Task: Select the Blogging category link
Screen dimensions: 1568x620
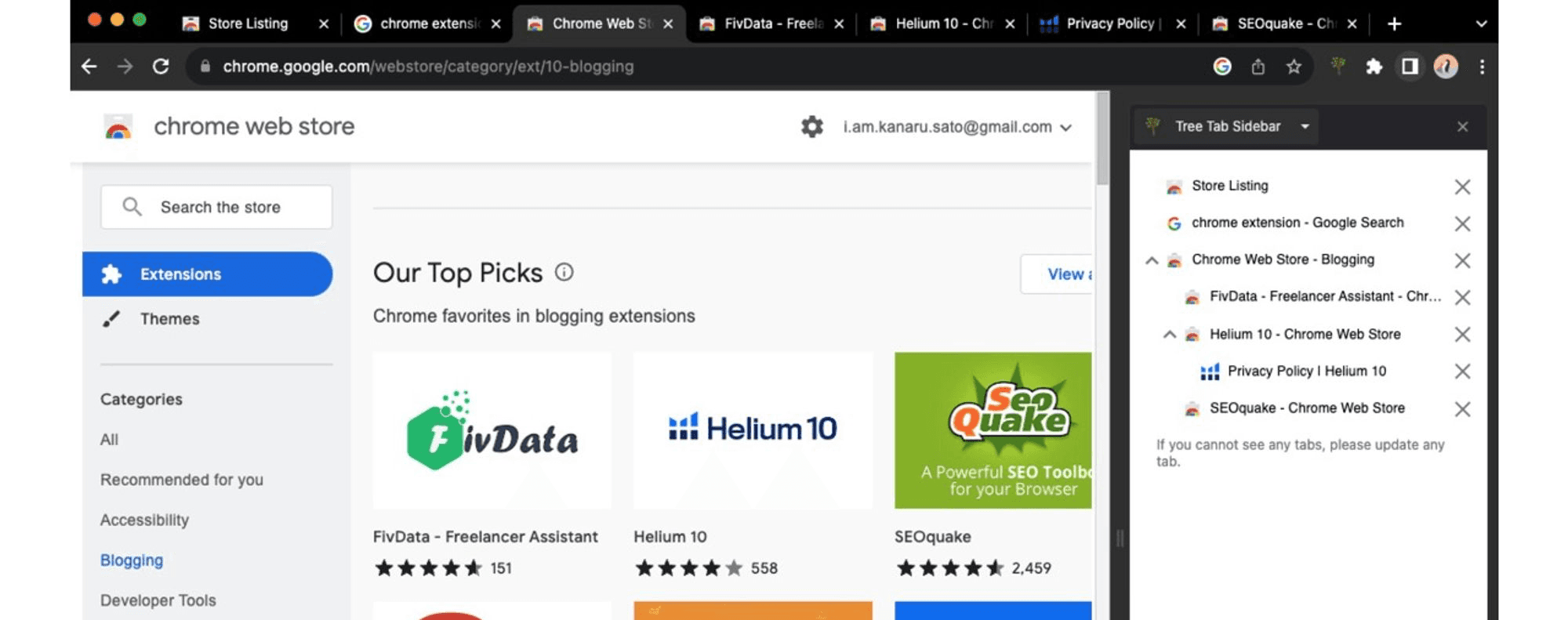Action: (132, 560)
